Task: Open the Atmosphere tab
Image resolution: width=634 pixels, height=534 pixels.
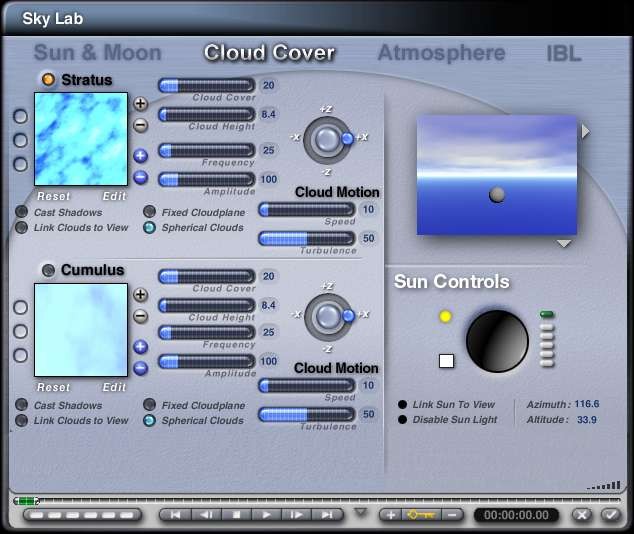Action: (441, 53)
